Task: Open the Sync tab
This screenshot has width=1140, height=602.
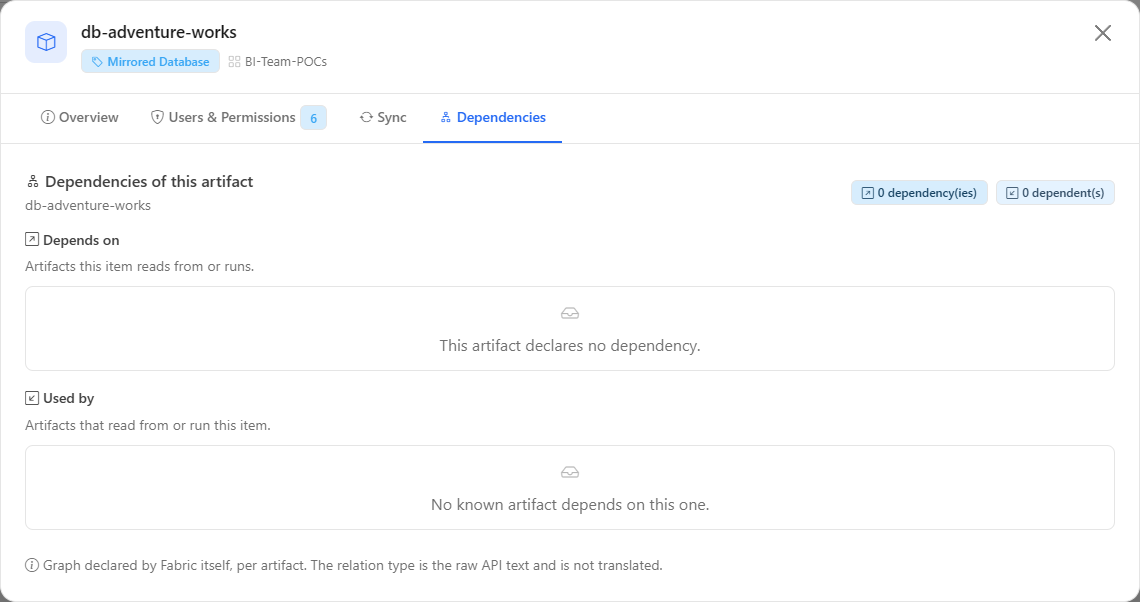Action: pos(382,118)
